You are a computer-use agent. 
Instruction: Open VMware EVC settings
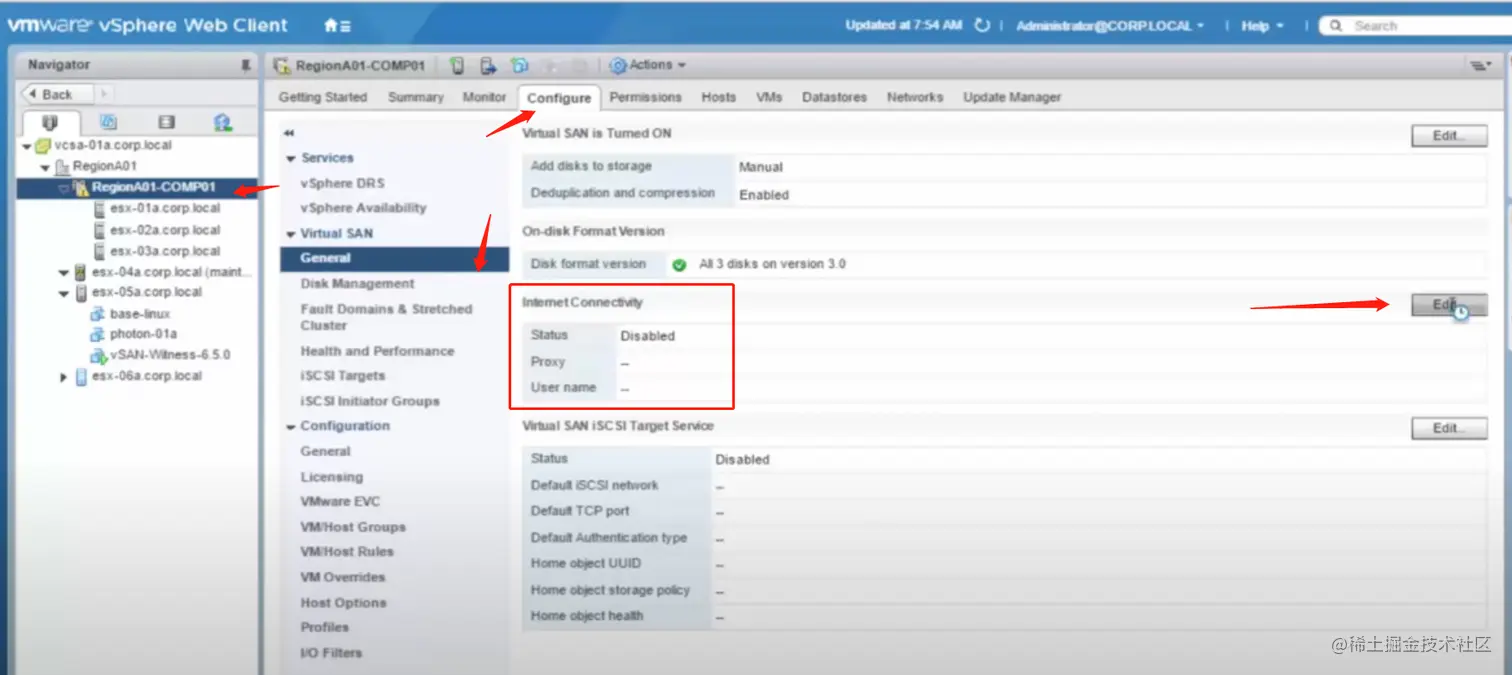(340, 501)
